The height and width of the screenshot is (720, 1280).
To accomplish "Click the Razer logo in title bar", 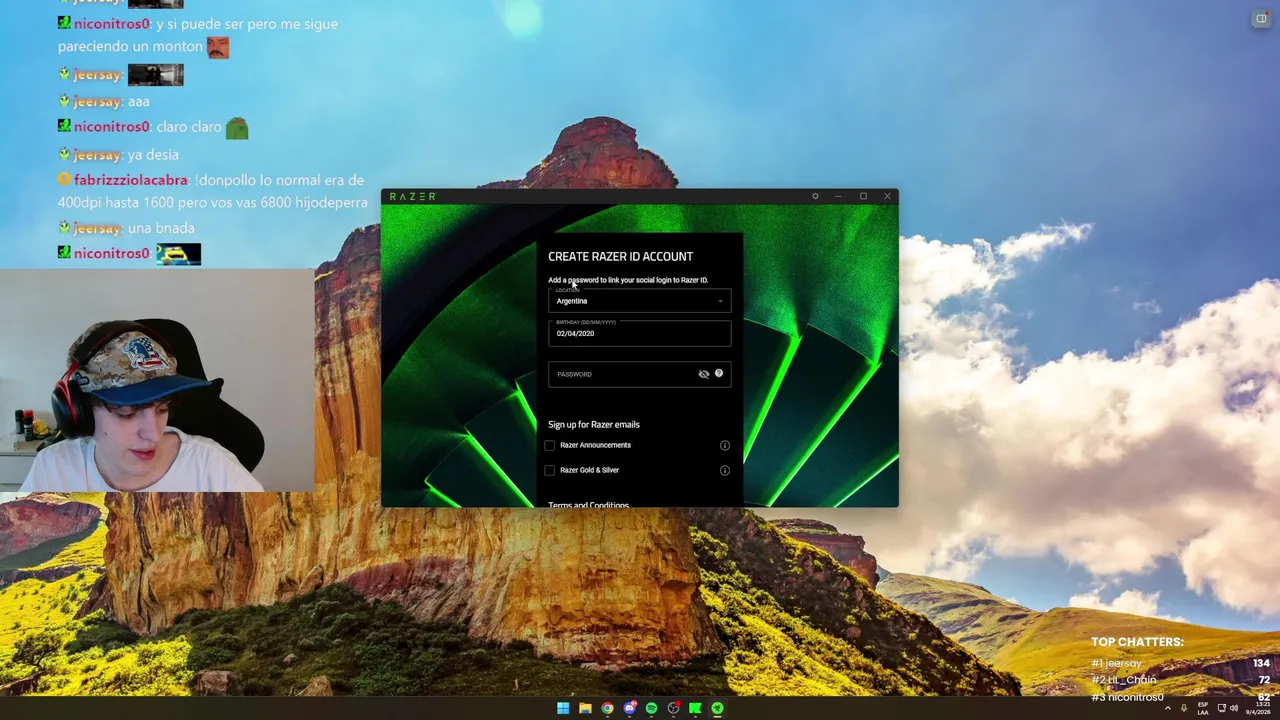I will [412, 196].
